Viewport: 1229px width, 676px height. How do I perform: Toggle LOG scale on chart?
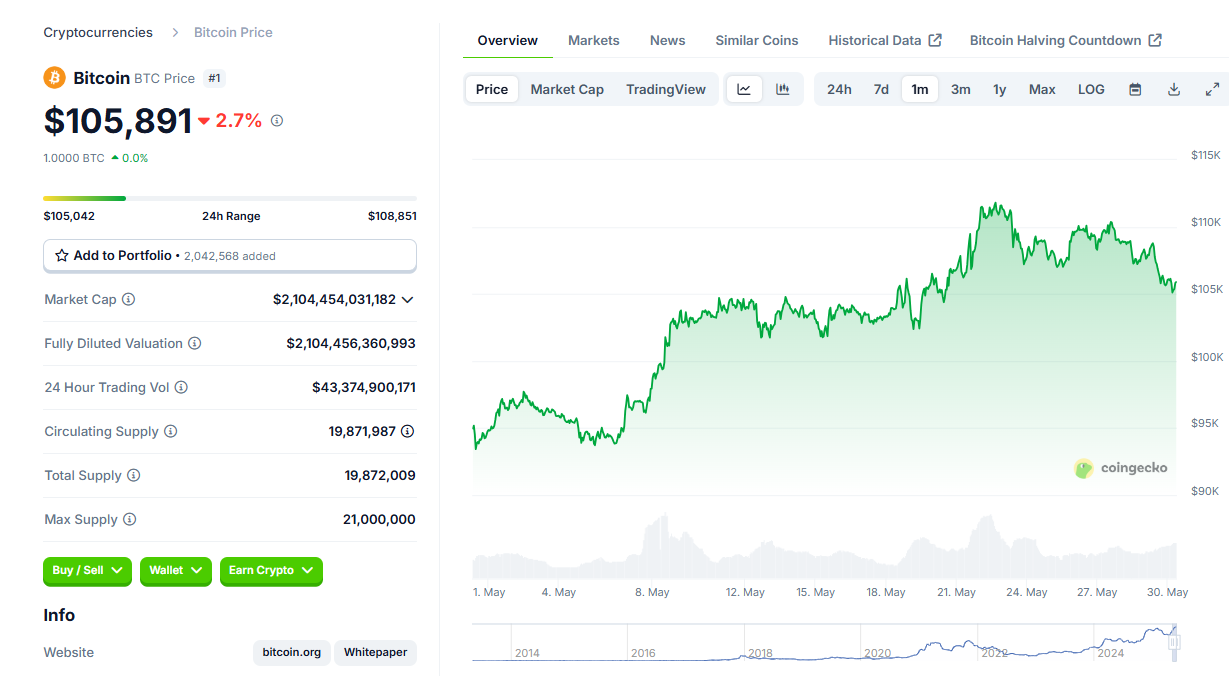1091,89
